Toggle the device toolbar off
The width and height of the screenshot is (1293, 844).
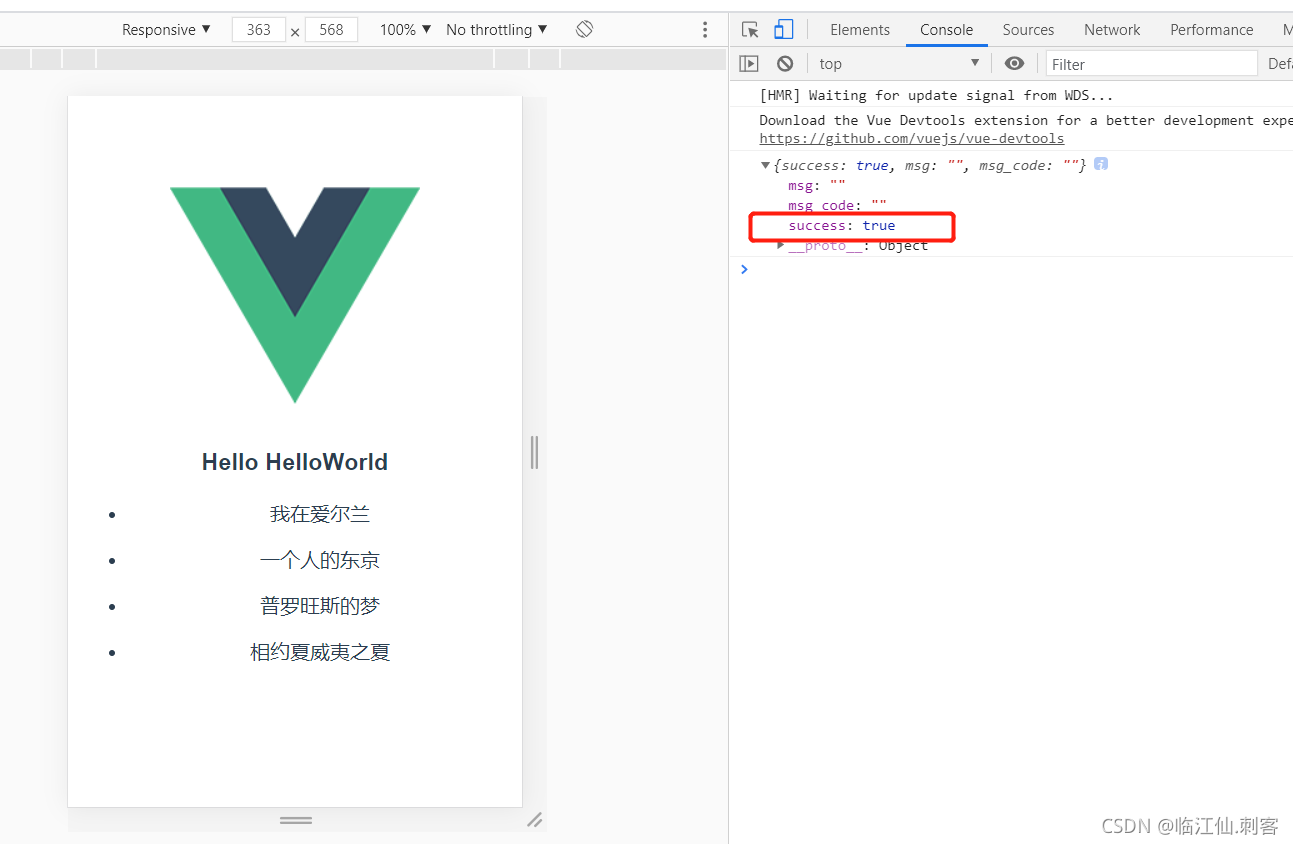coord(783,29)
